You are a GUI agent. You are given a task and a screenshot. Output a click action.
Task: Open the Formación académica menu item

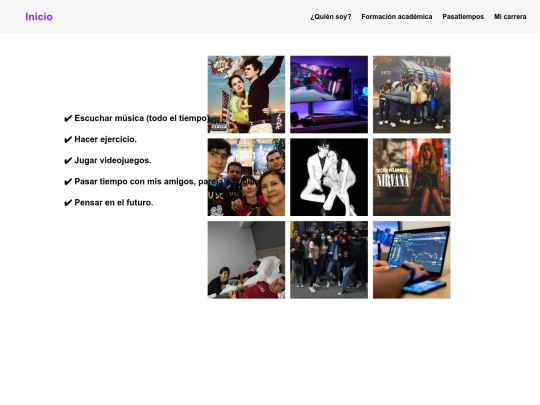pos(397,17)
